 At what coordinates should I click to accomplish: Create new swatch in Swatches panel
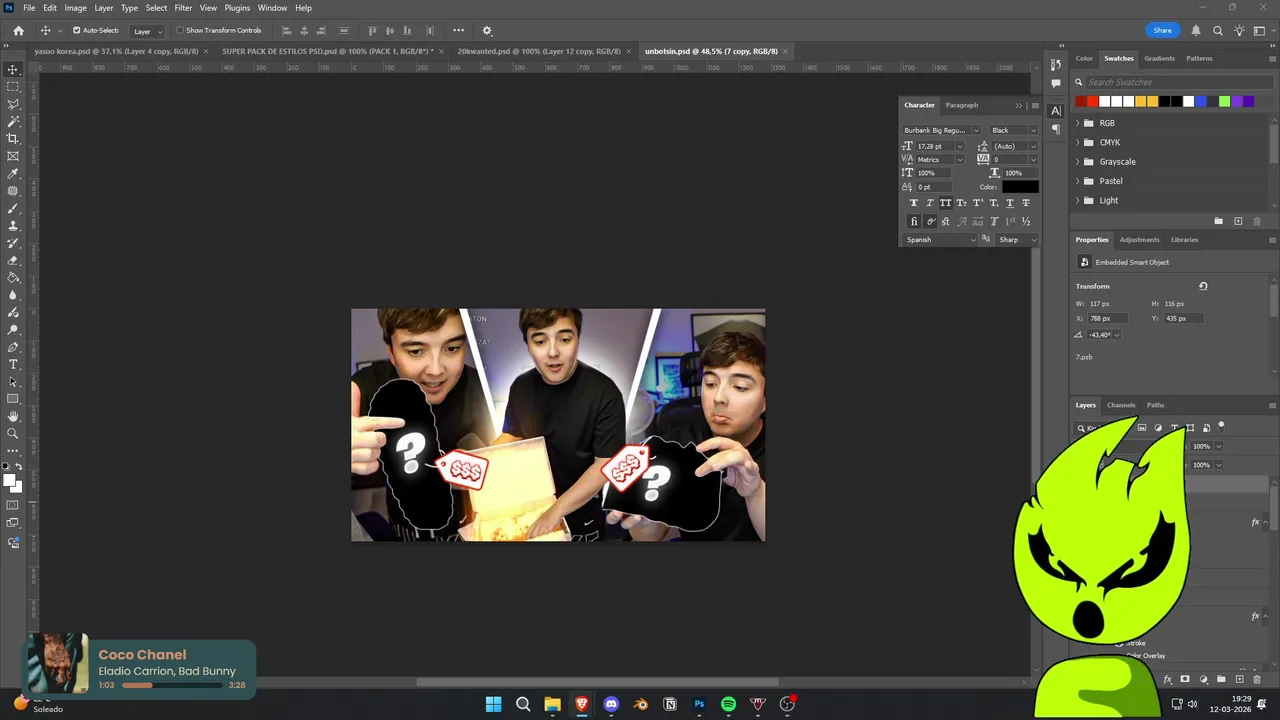tap(1238, 221)
